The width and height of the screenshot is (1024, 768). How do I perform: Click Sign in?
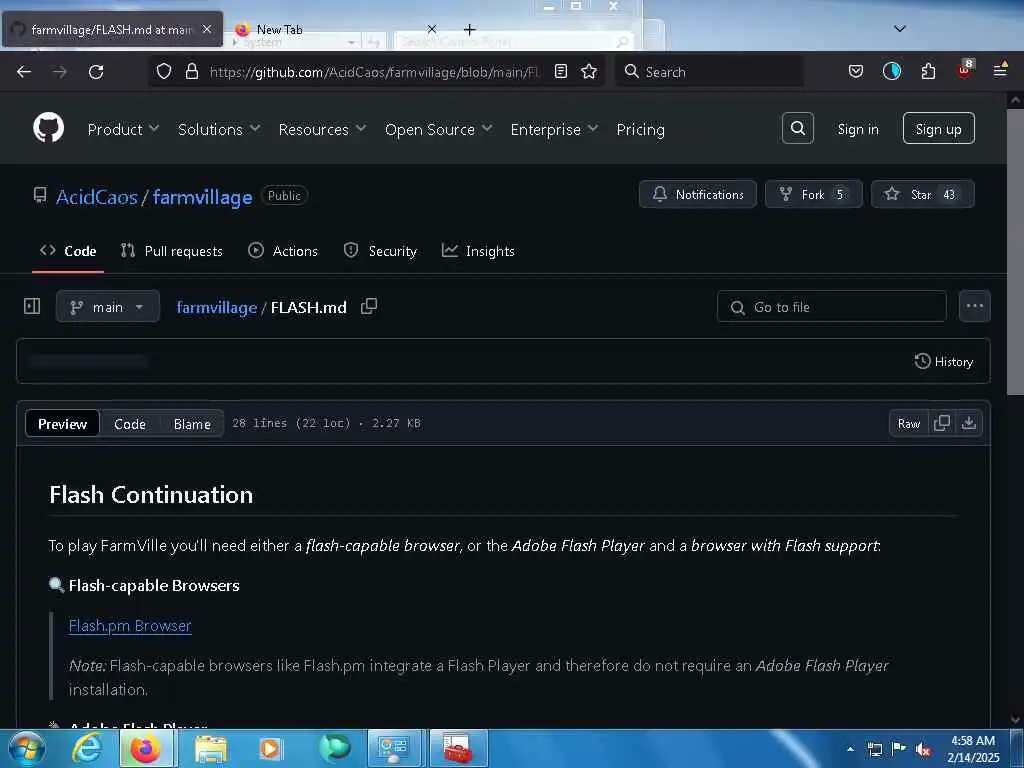(x=857, y=129)
